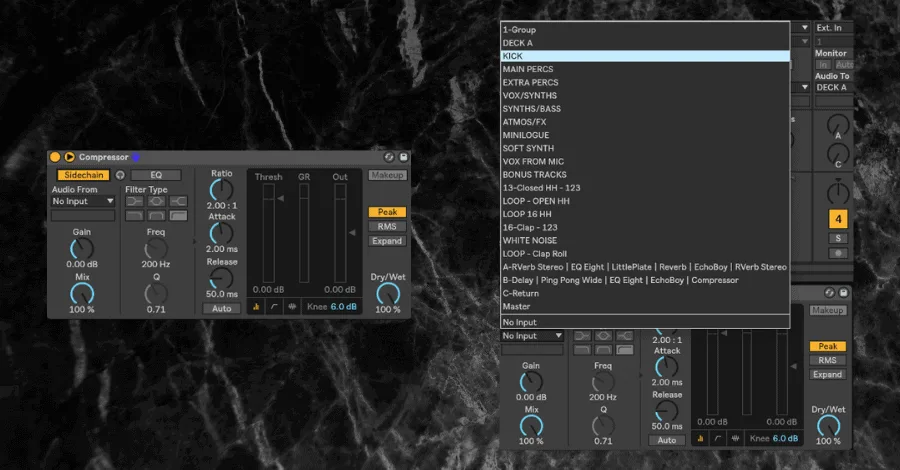Select highpass filter type in left Compressor
This screenshot has width=900, height=470.
(x=179, y=215)
